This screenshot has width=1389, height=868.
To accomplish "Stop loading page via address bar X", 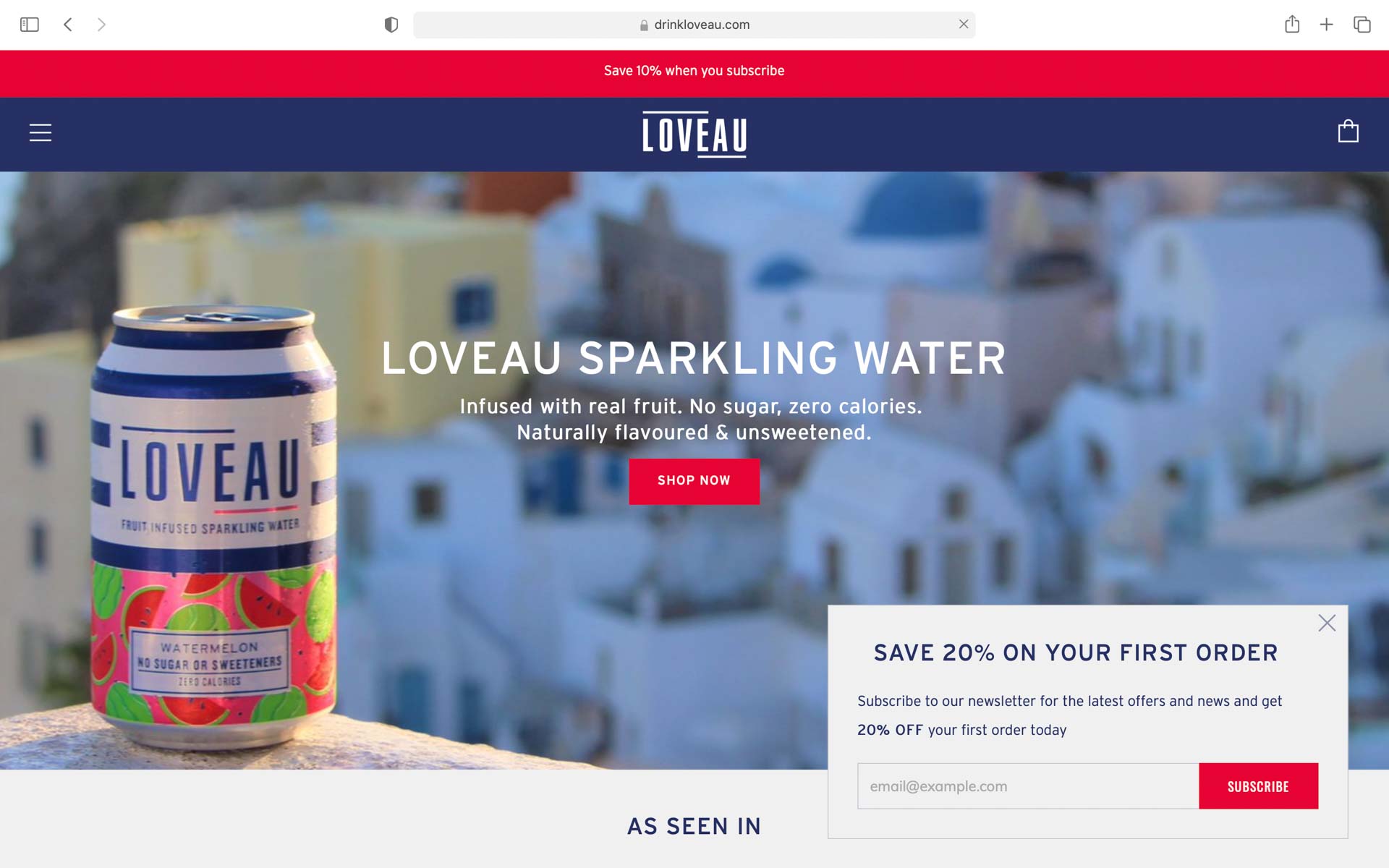I will point(964,24).
